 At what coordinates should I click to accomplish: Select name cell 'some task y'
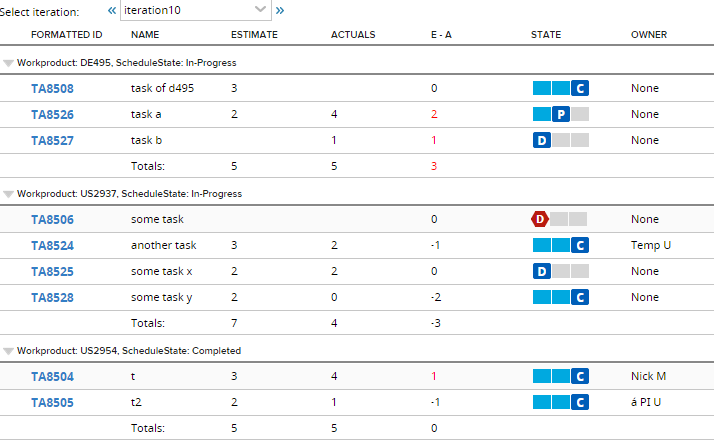coord(162,297)
